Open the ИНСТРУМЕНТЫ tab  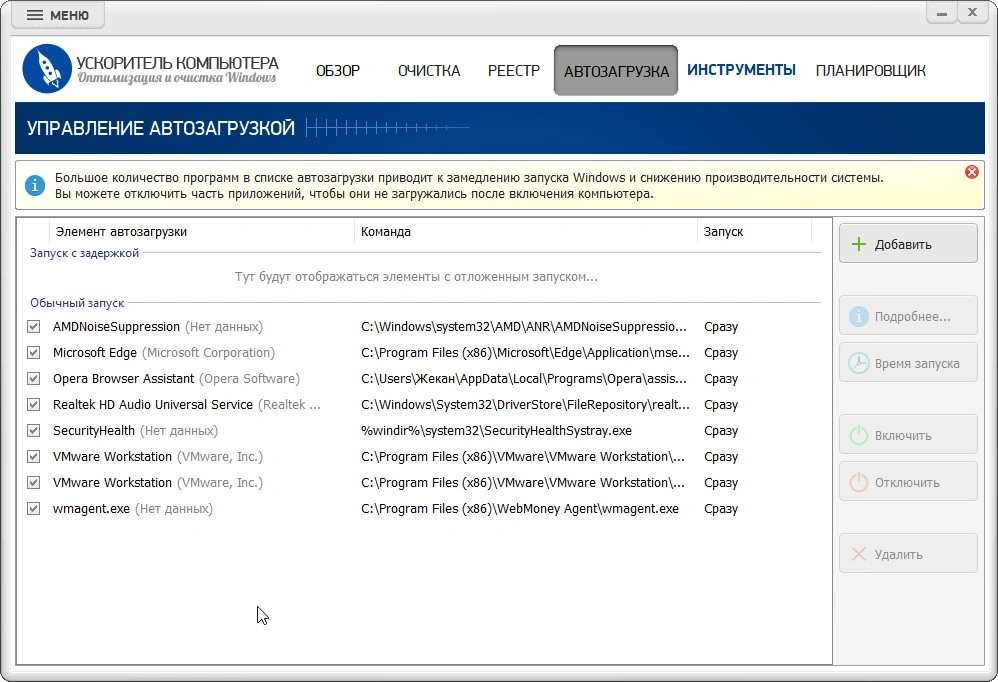(741, 70)
